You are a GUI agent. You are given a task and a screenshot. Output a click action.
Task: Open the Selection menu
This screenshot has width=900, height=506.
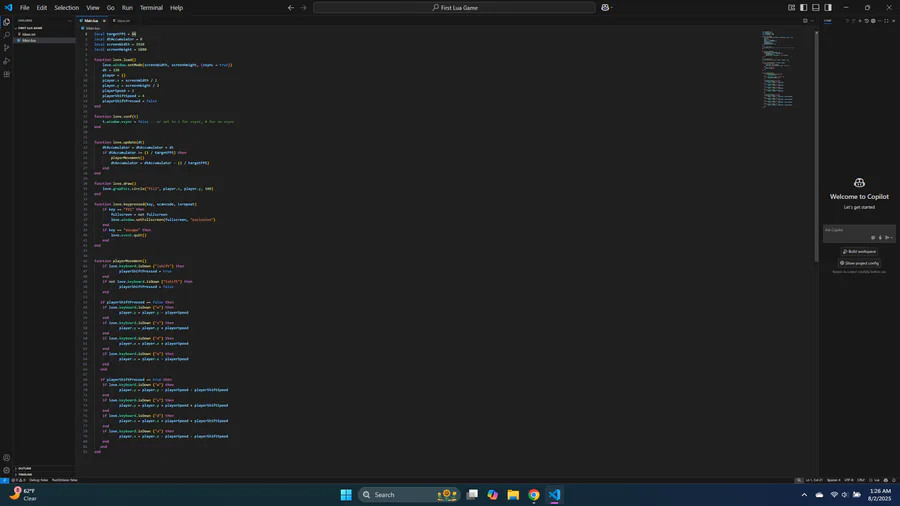(x=67, y=7)
